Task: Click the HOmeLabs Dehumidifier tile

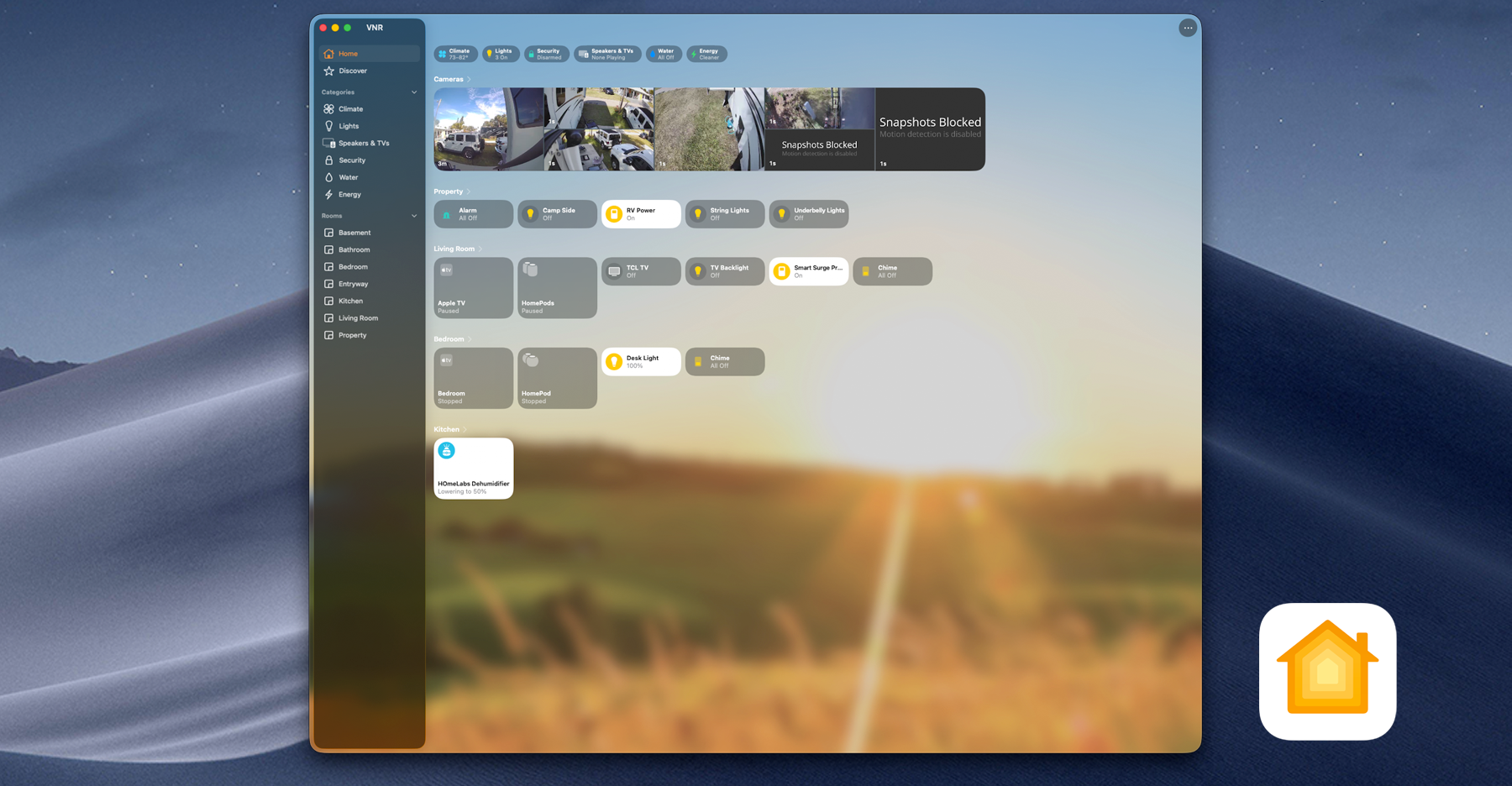Action: 473,469
